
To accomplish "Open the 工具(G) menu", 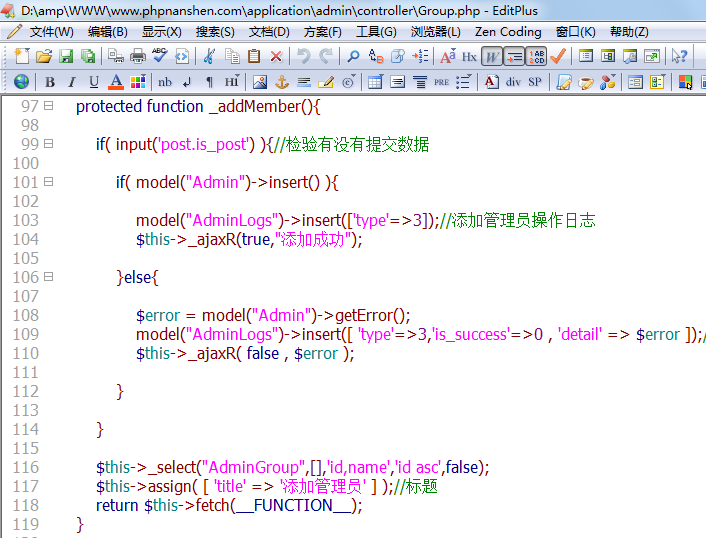I will 376,32.
